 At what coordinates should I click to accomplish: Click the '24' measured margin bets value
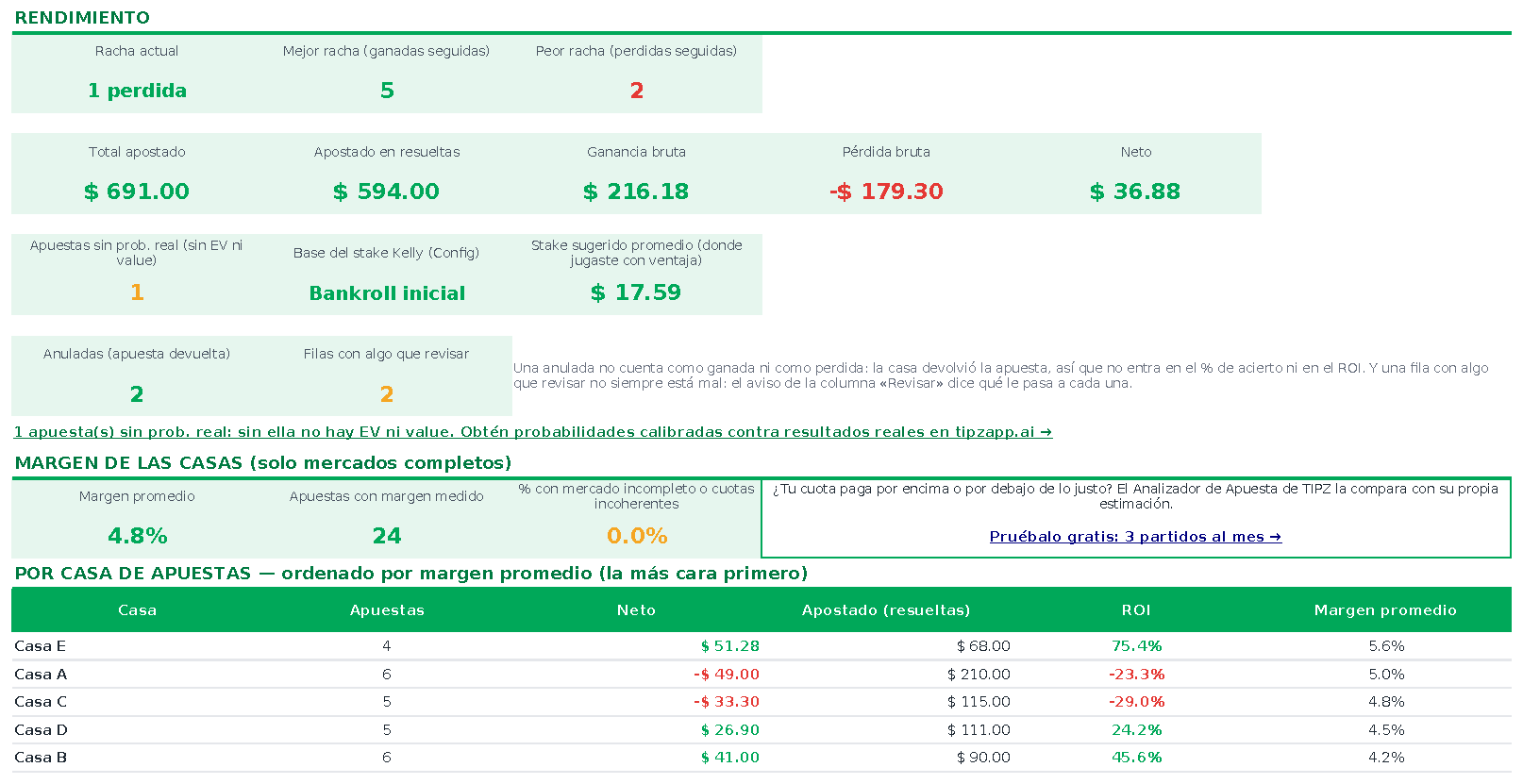387,536
